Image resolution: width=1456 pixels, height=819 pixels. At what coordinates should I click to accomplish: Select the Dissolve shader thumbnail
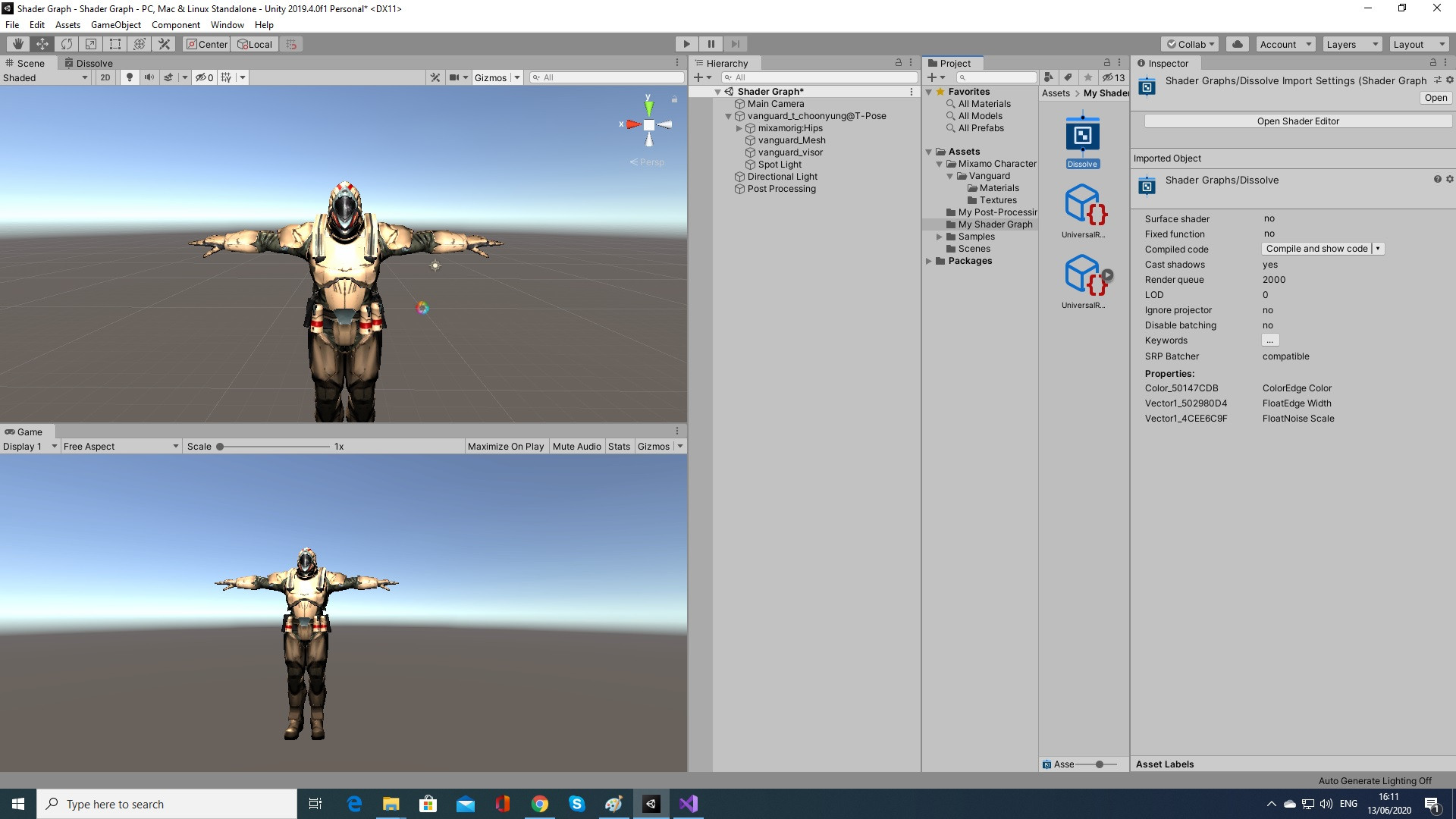coord(1082,136)
